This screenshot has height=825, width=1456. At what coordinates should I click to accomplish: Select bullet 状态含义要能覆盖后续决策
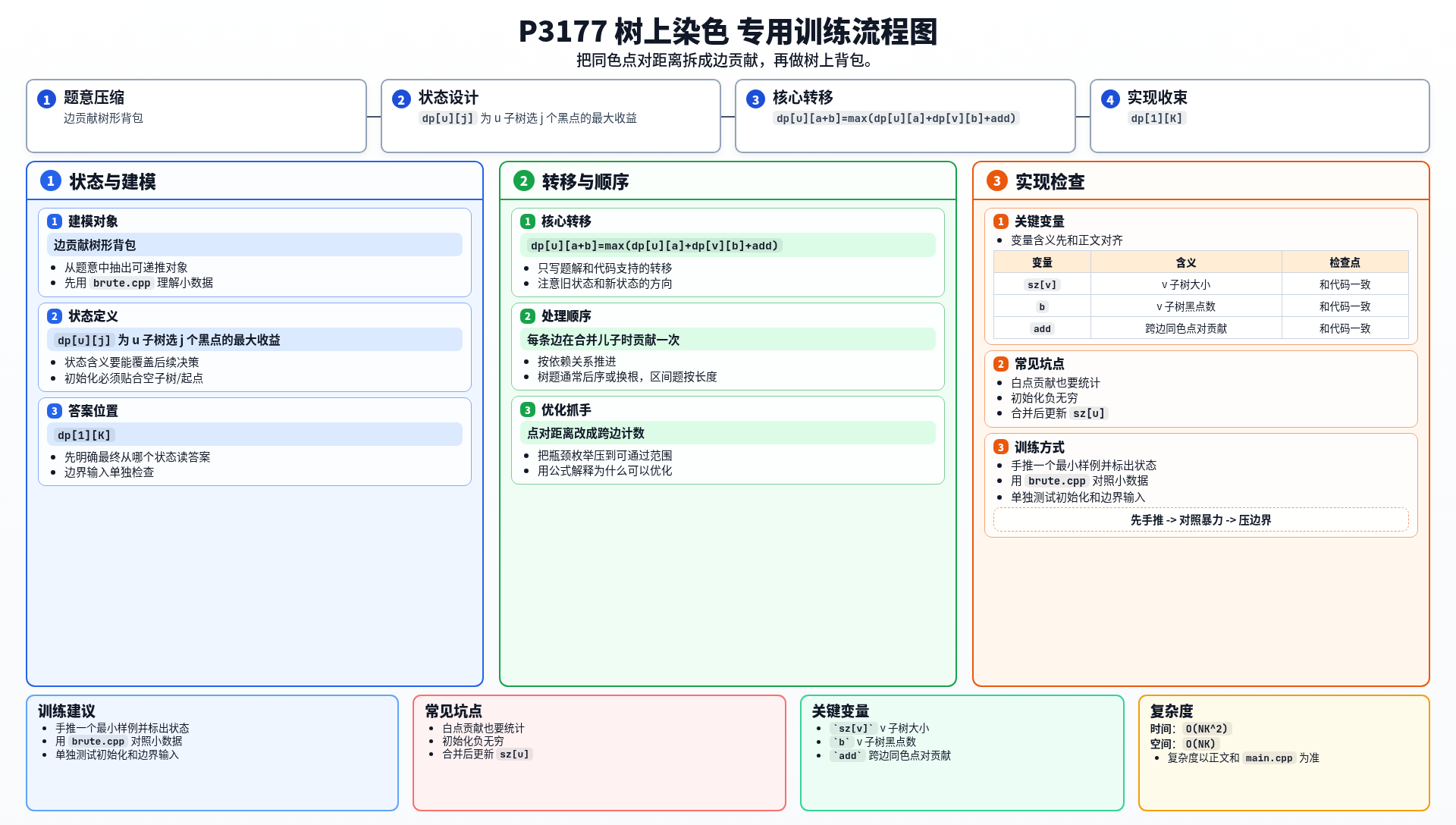[x=132, y=362]
